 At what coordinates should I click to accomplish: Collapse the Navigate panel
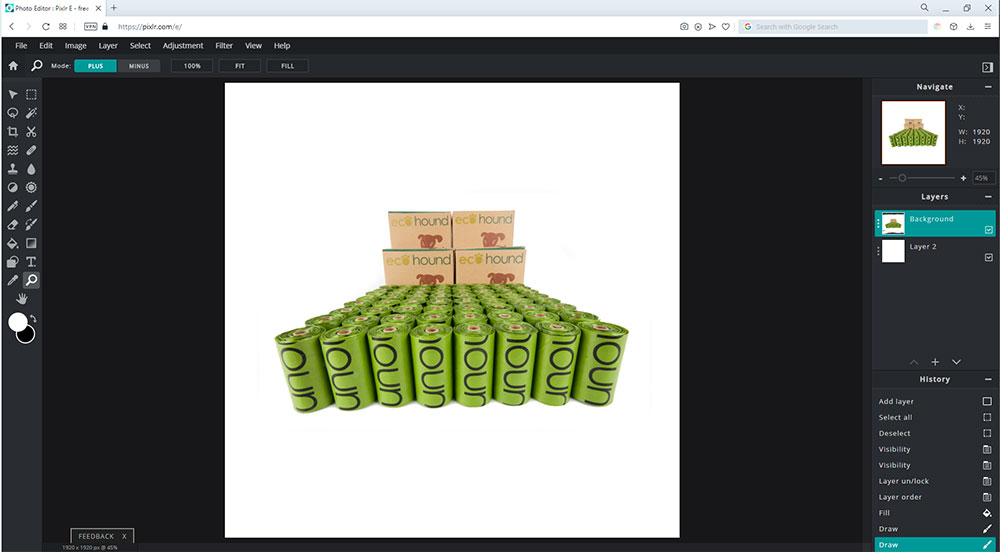pyautogui.click(x=988, y=87)
